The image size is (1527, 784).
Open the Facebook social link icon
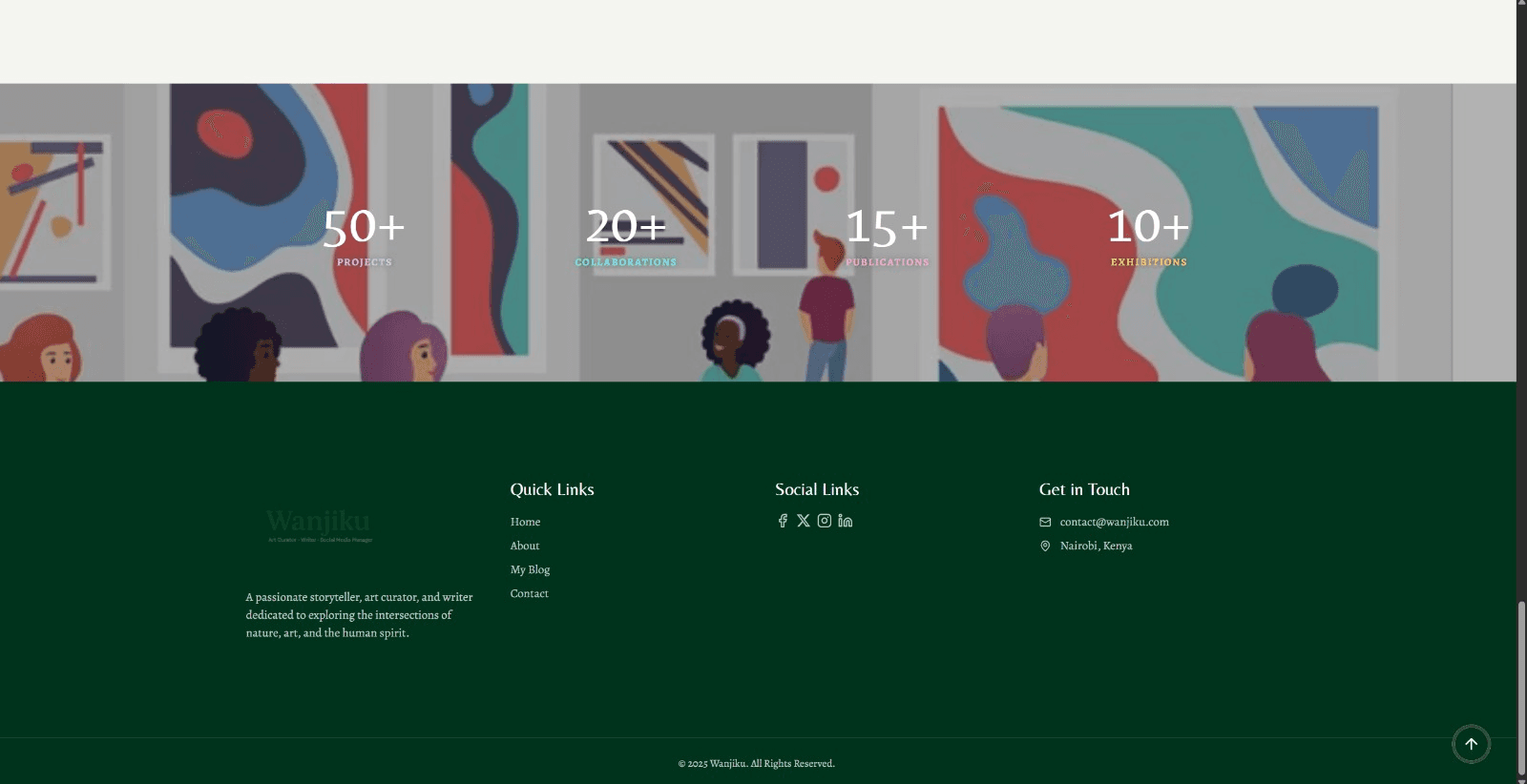pyautogui.click(x=783, y=521)
